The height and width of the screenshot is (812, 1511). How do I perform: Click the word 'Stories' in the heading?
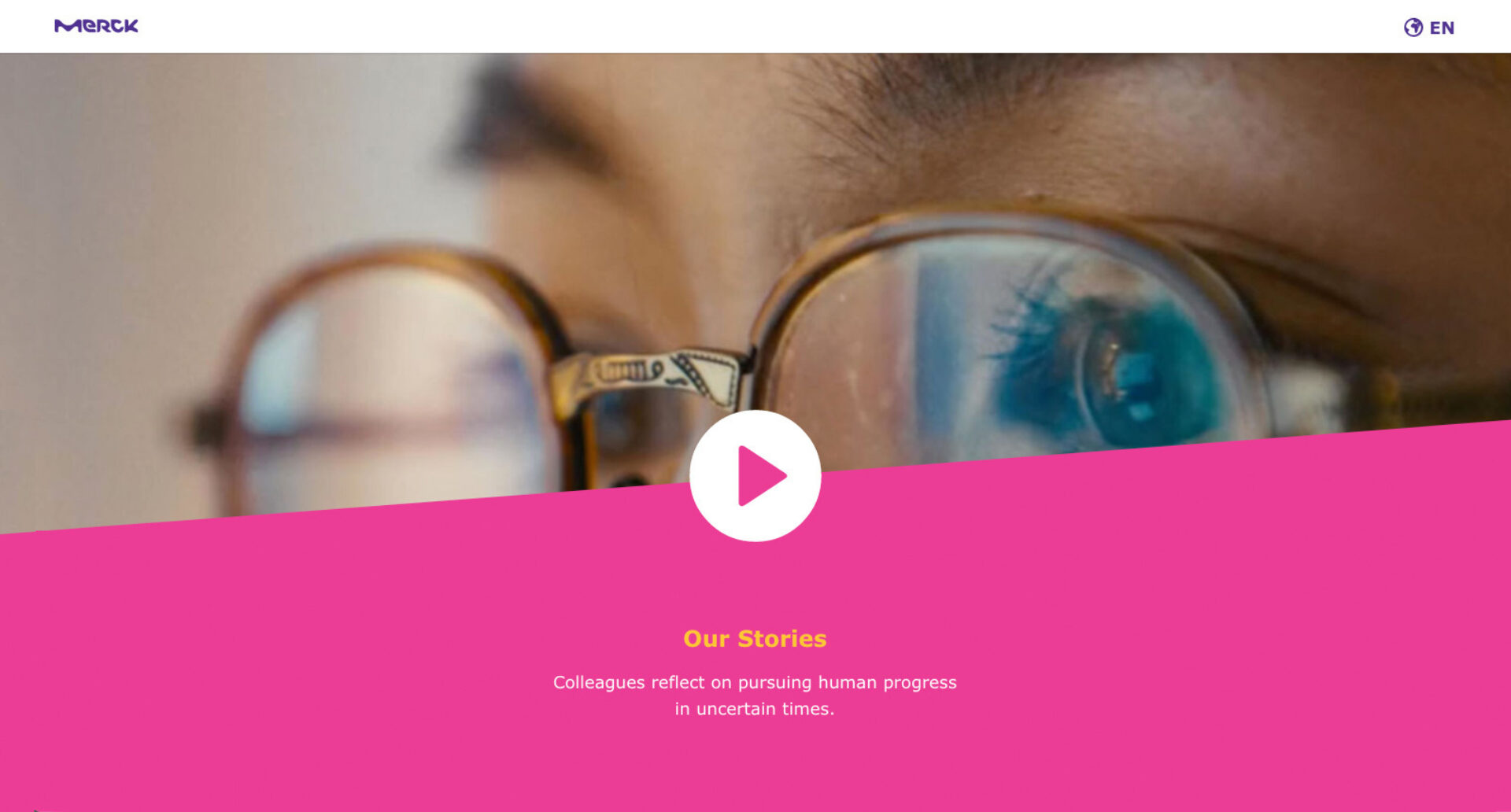pyautogui.click(x=782, y=638)
